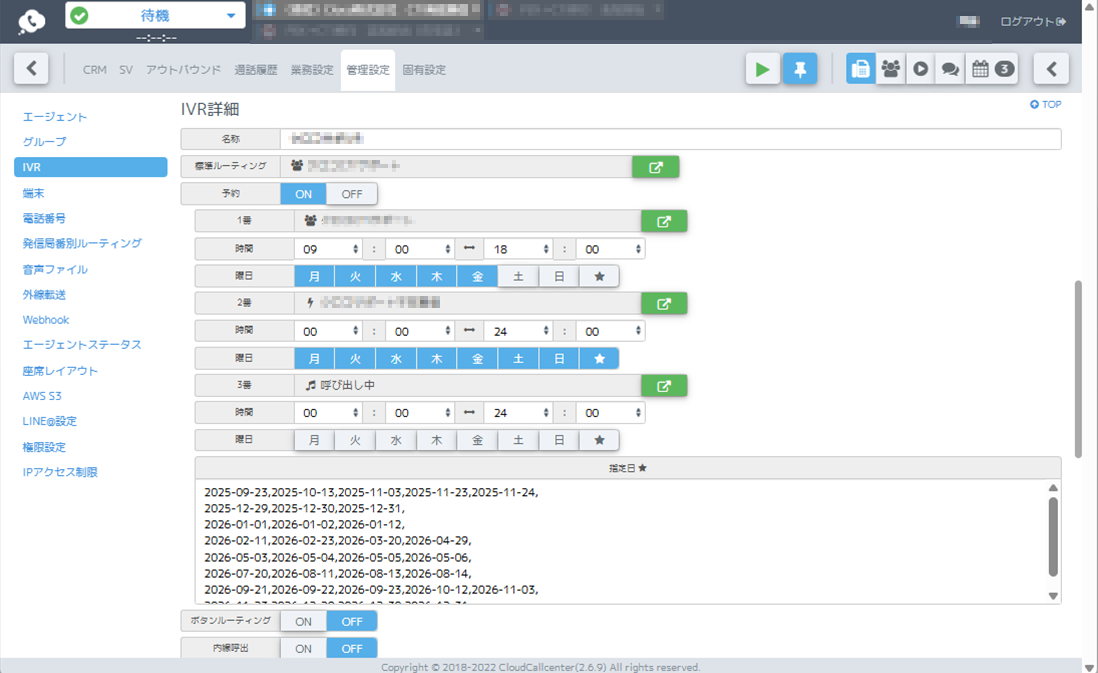1098x673 pixels.
Task: Open the standard routing external link icon
Action: (656, 167)
